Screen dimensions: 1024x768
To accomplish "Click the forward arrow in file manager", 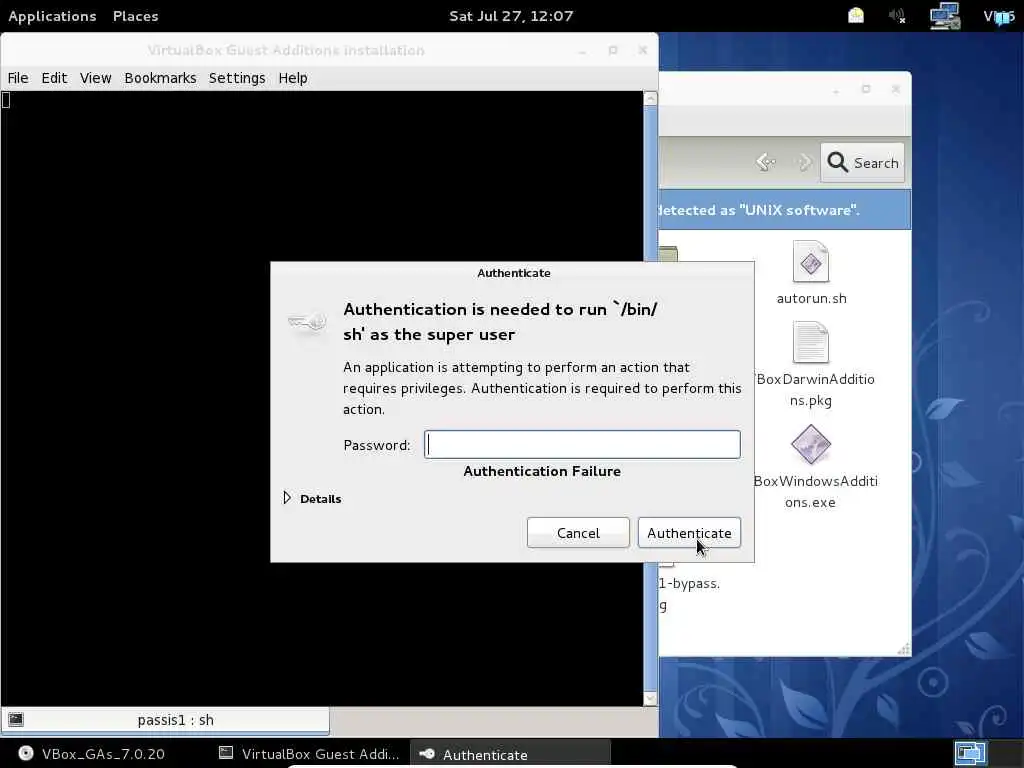I will point(803,161).
